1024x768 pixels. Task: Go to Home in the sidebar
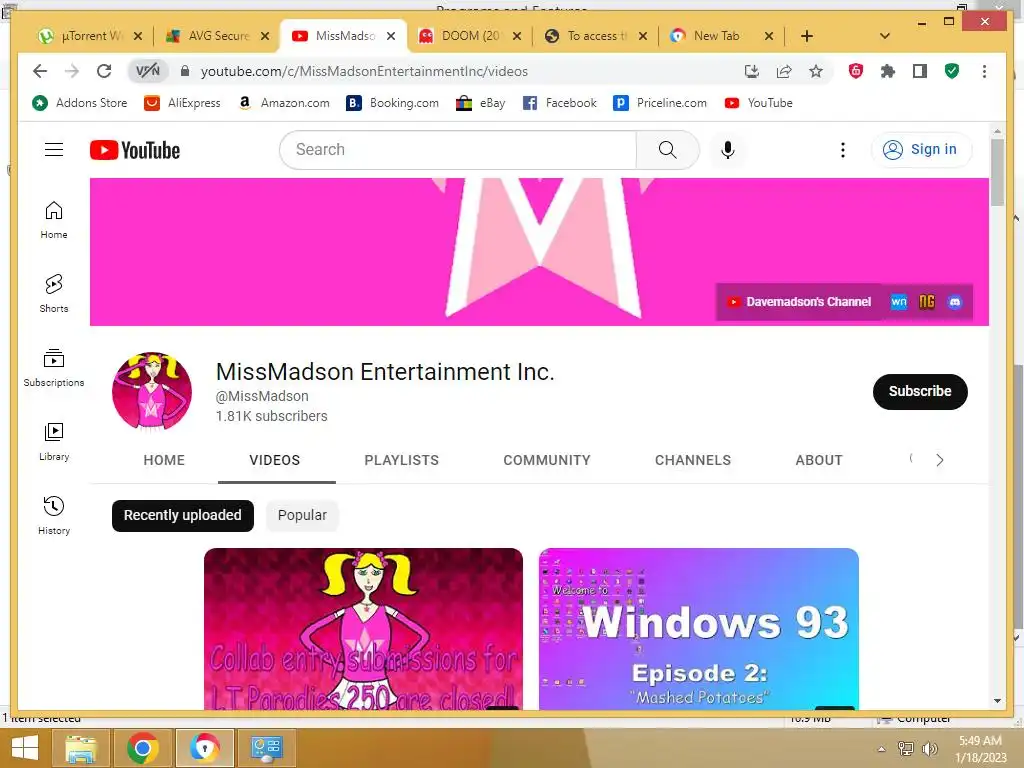tap(54, 220)
